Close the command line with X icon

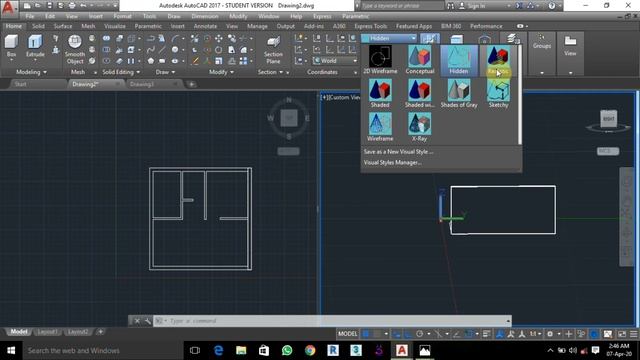[137, 321]
